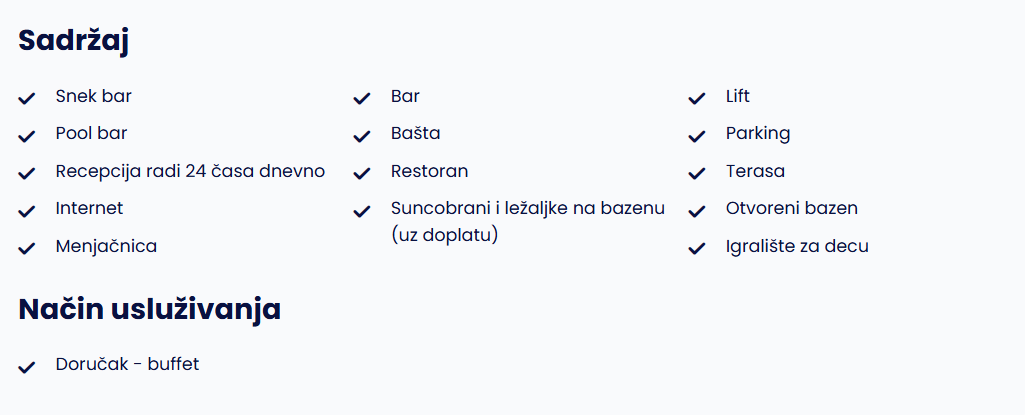Click the checkmark icon next to Pool bar
Screen dimensions: 1025x416
[26, 136]
